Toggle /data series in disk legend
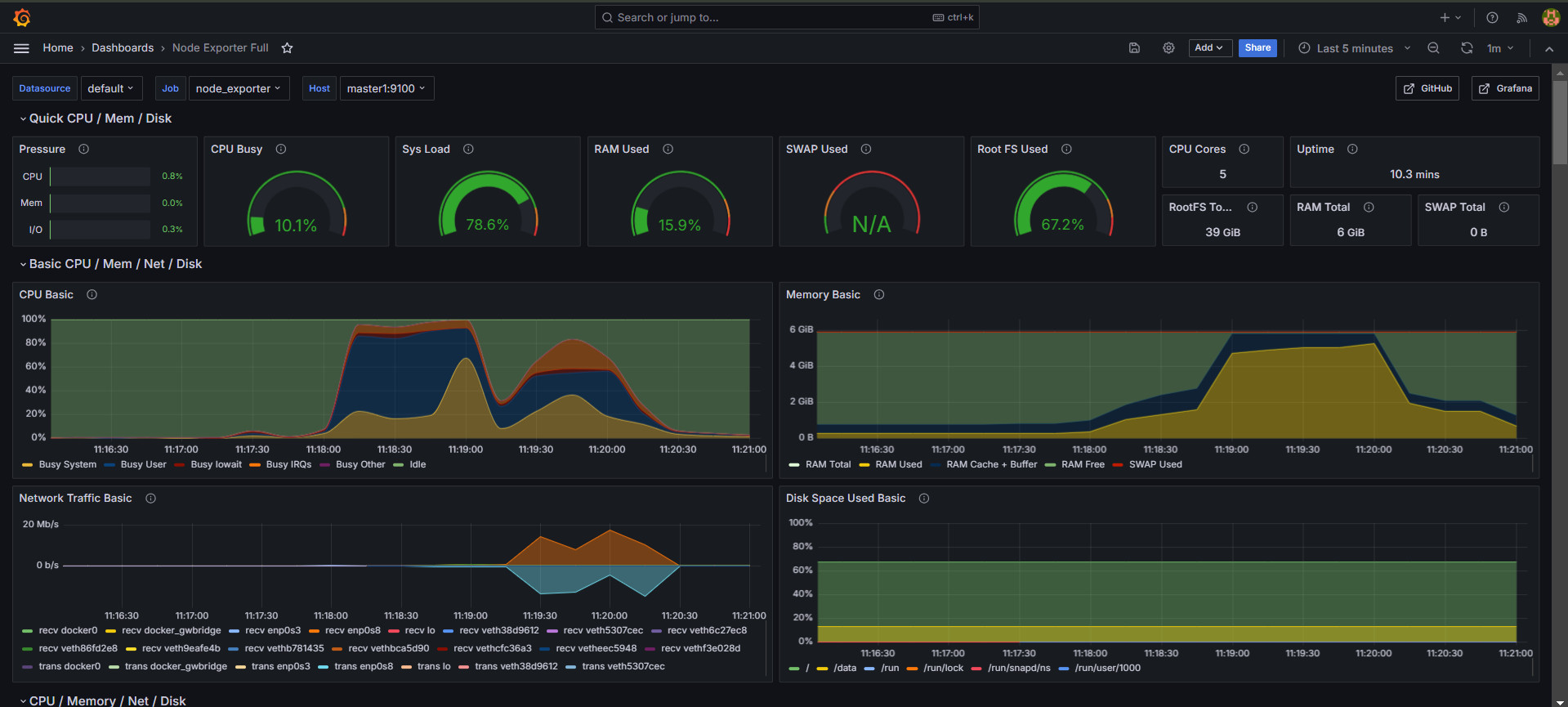Image resolution: width=1568 pixels, height=707 pixels. click(x=845, y=668)
